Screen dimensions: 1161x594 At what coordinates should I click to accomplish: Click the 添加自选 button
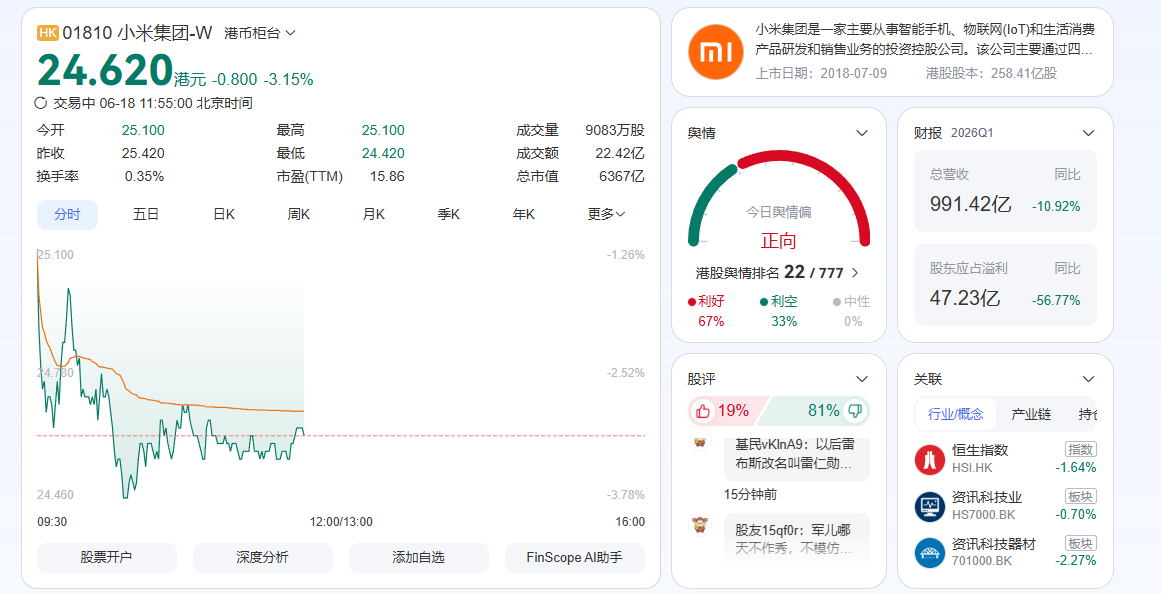point(419,558)
